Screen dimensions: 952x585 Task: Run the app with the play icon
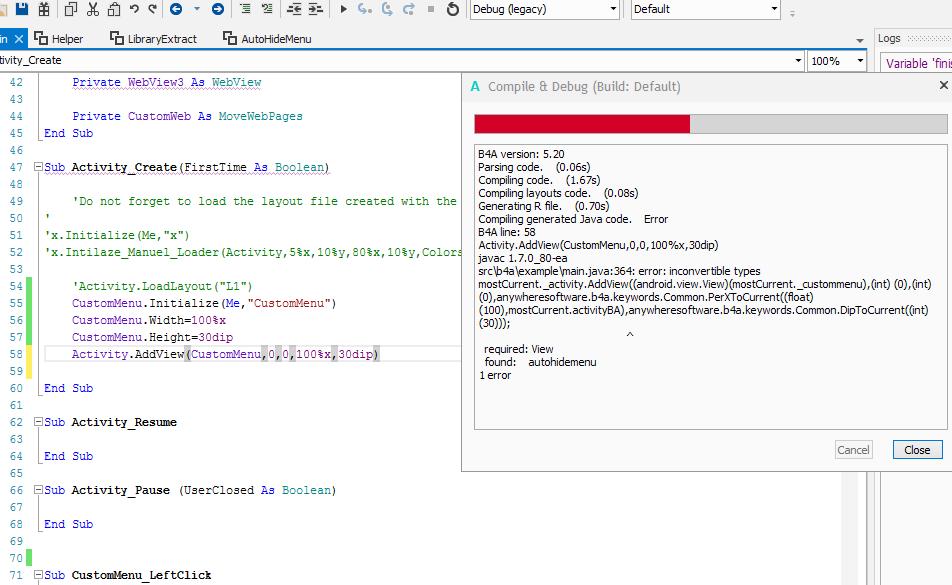pyautogui.click(x=343, y=10)
